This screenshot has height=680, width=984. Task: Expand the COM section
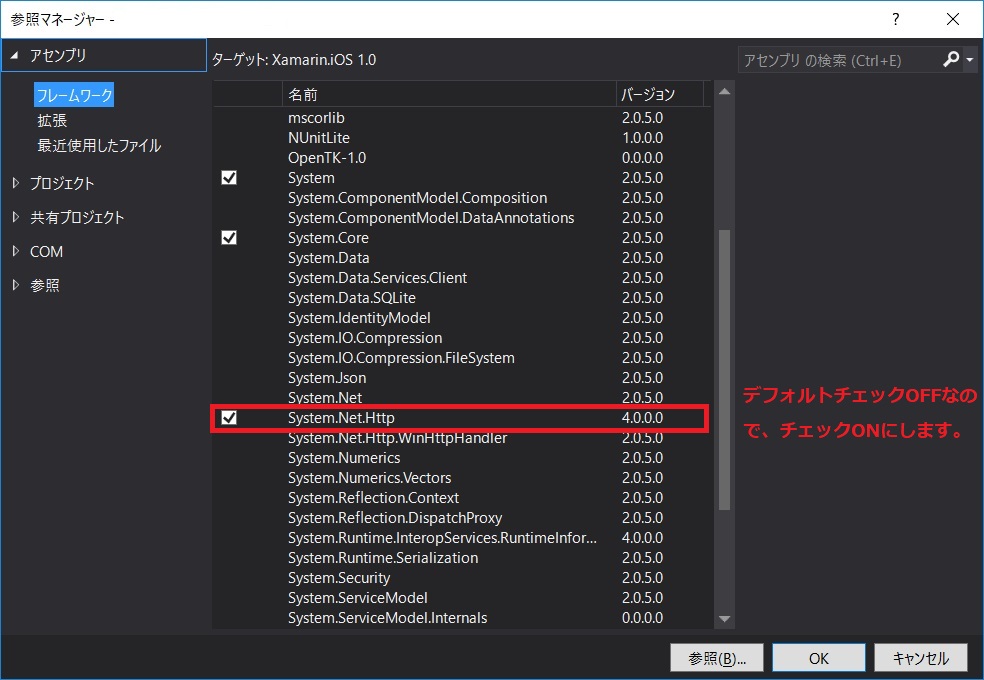16,251
